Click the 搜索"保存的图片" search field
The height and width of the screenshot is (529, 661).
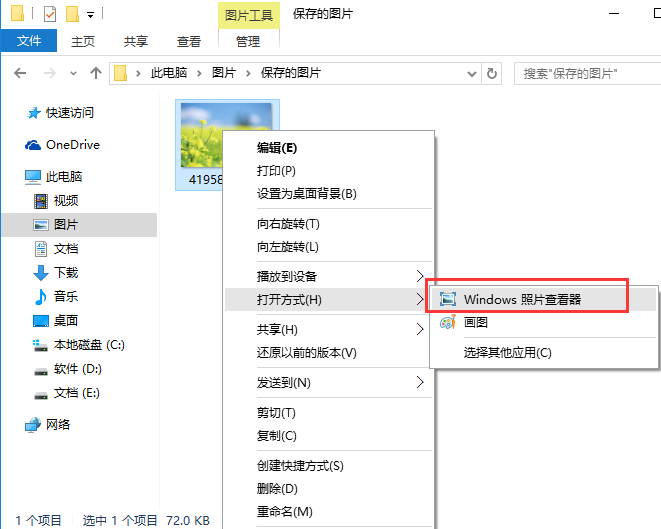587,74
